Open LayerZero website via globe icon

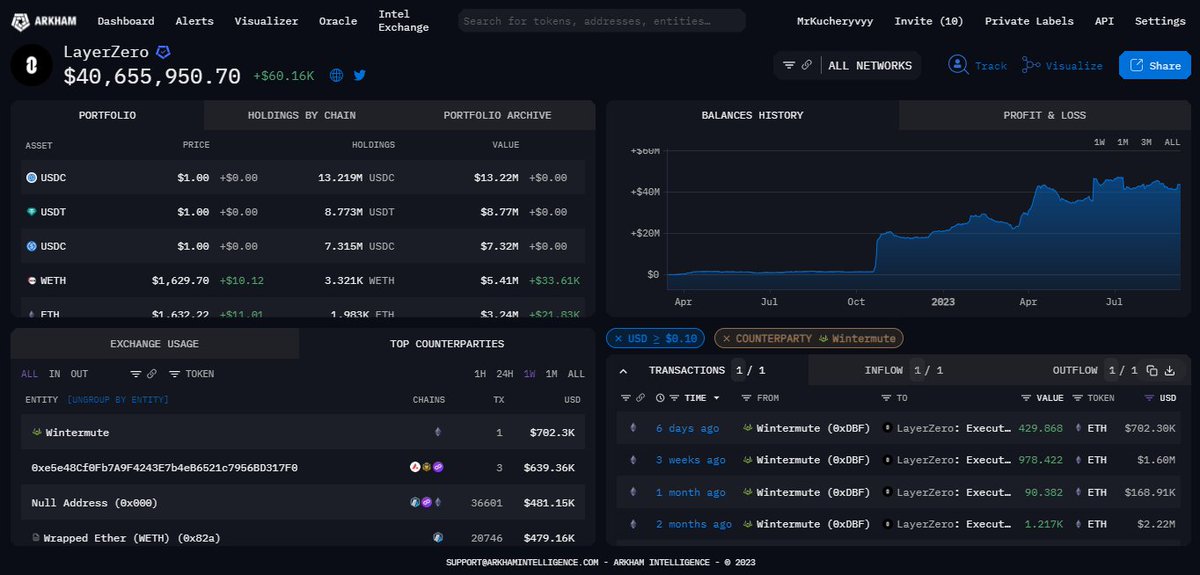[x=337, y=75]
